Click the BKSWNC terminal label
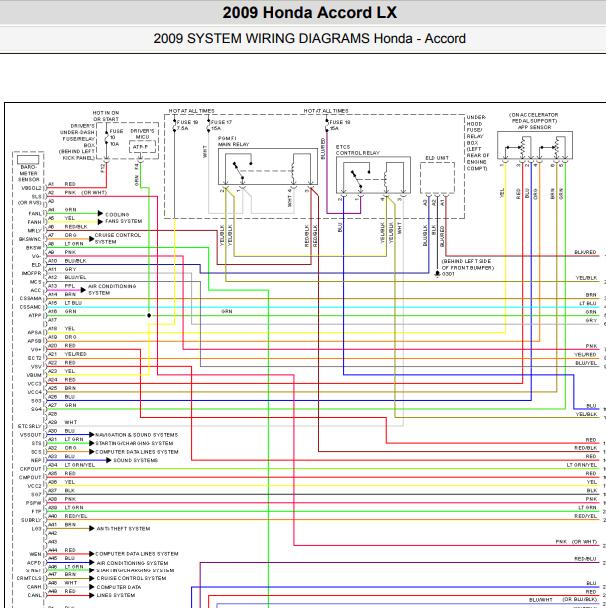Image resolution: width=606 pixels, height=608 pixels. 30,239
